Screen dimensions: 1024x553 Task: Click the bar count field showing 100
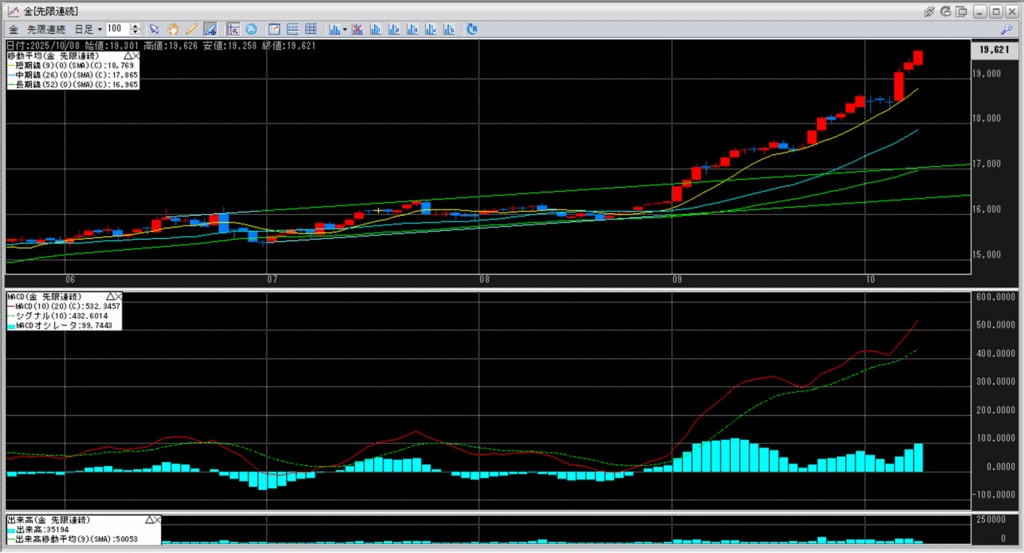115,29
